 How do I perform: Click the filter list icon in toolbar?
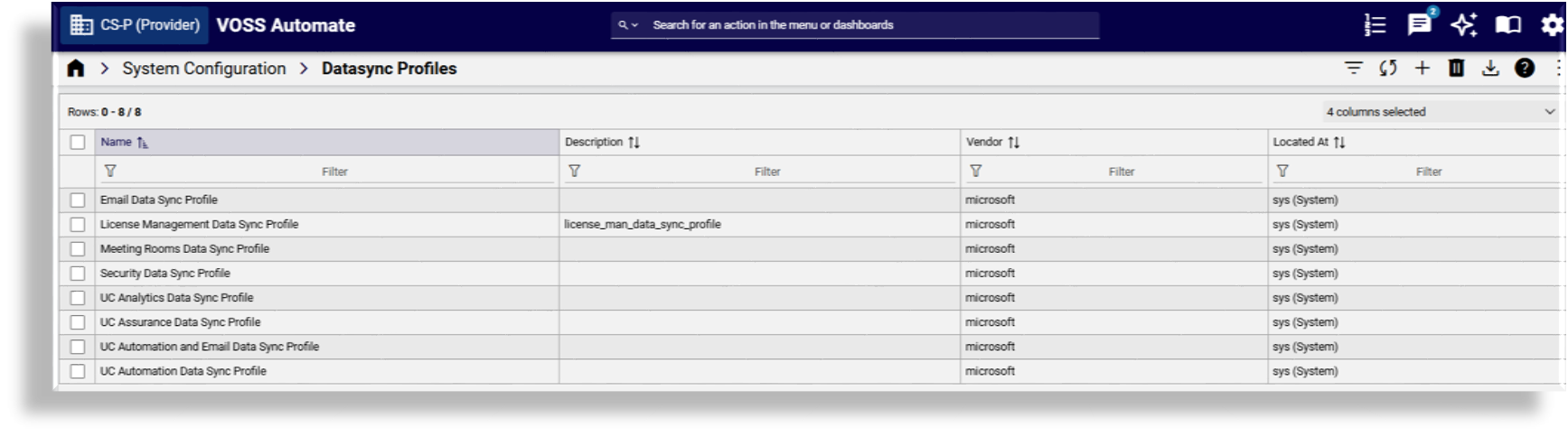(1353, 68)
